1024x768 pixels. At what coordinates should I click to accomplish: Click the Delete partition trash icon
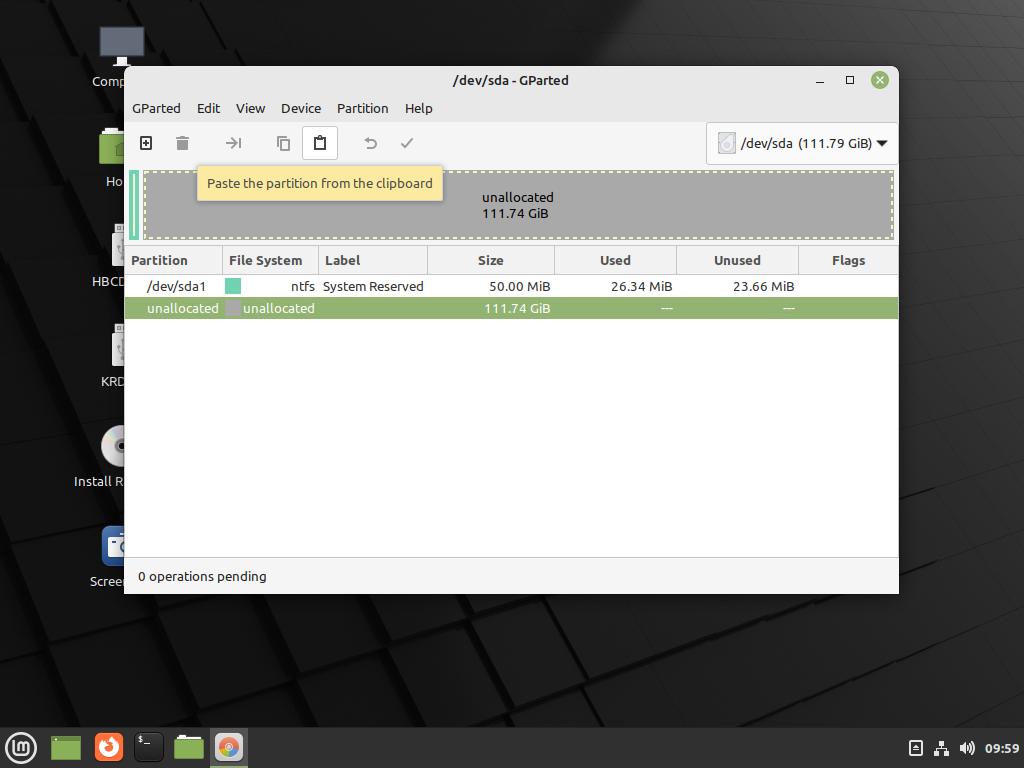point(182,143)
